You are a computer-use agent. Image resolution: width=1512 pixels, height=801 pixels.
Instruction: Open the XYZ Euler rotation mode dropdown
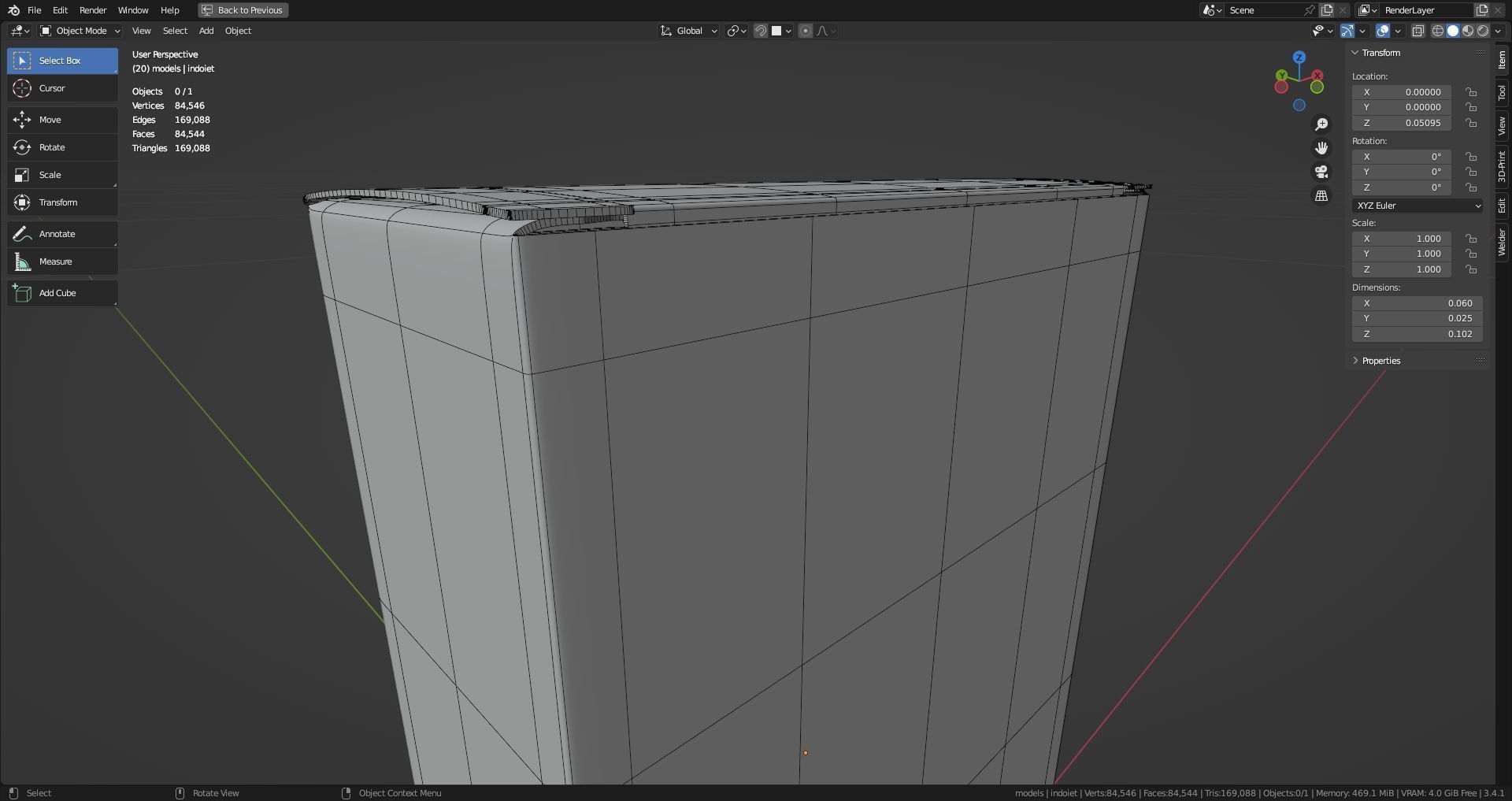tap(1417, 206)
